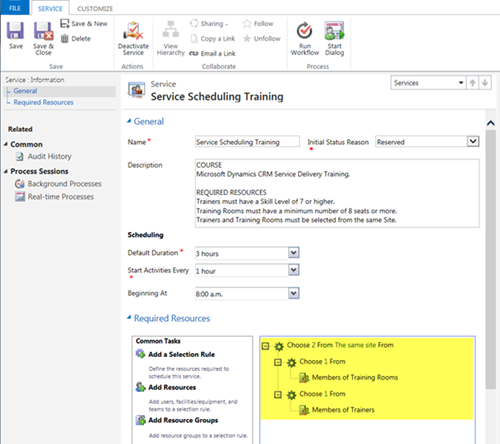Click the Save icon in ribbon
Image resolution: width=500 pixels, height=444 pixels.
coord(16,31)
